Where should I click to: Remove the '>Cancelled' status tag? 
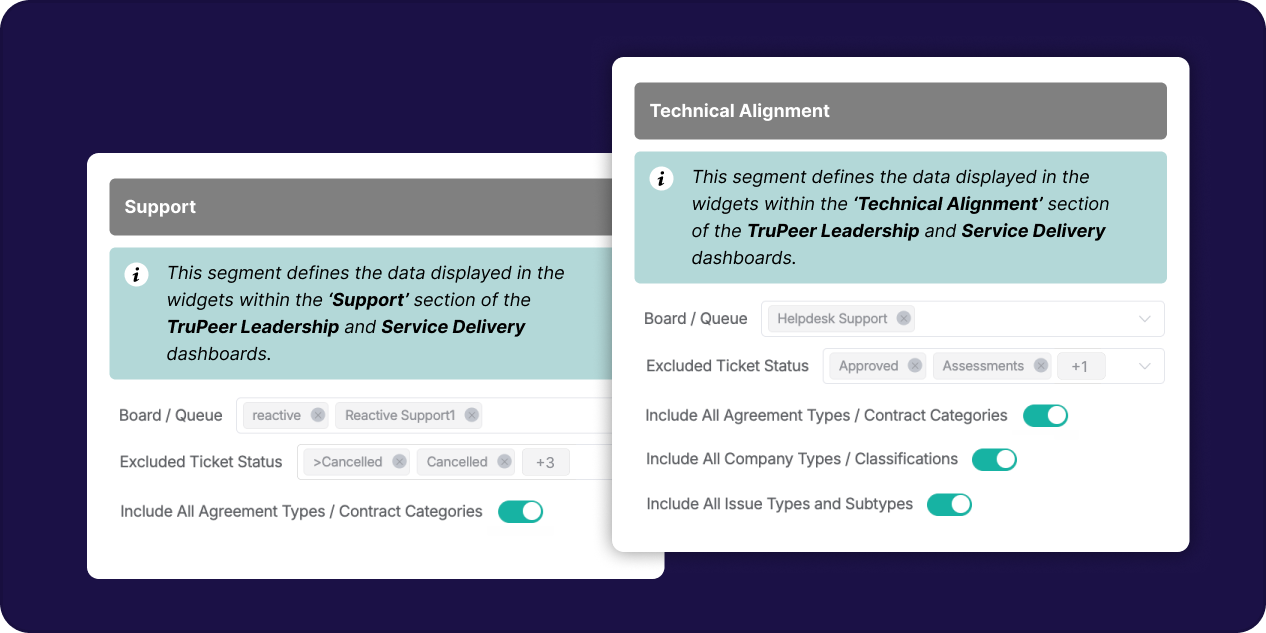point(400,462)
